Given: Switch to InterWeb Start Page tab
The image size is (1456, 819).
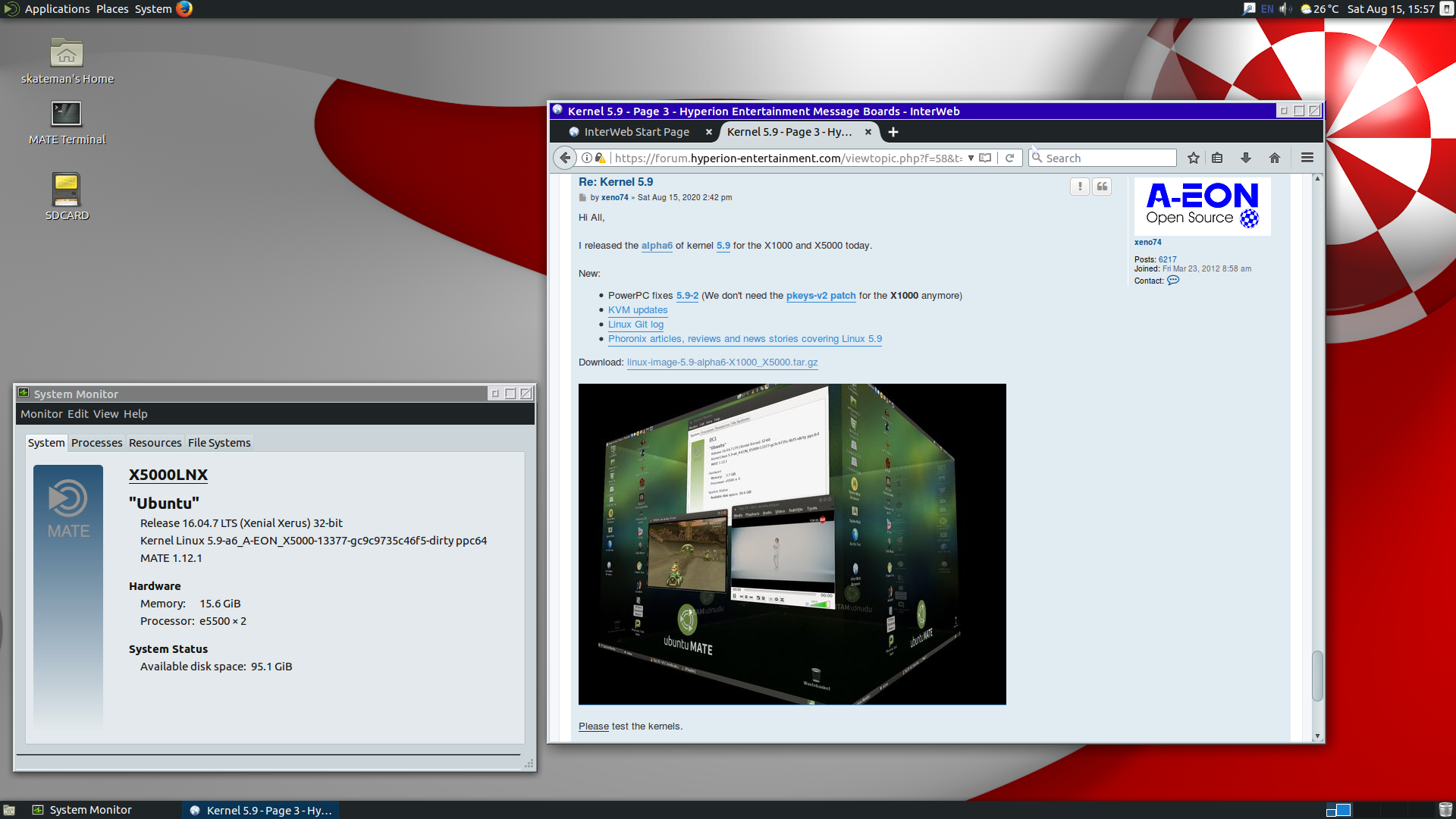Looking at the screenshot, I should pyautogui.click(x=635, y=132).
